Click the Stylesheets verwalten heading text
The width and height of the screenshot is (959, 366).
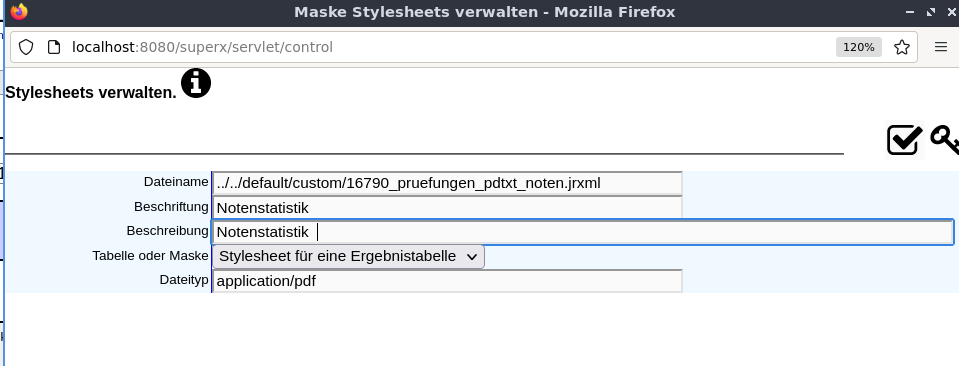(91, 93)
